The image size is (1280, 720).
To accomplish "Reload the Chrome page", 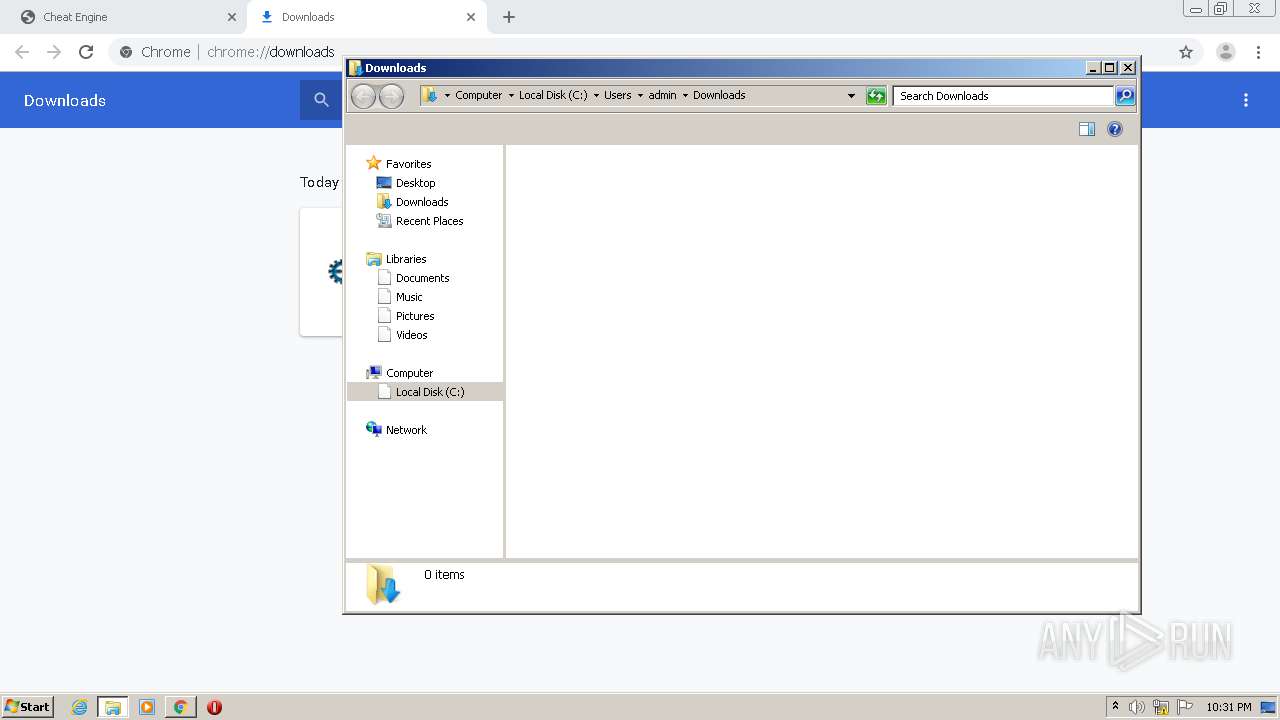I will coord(86,52).
